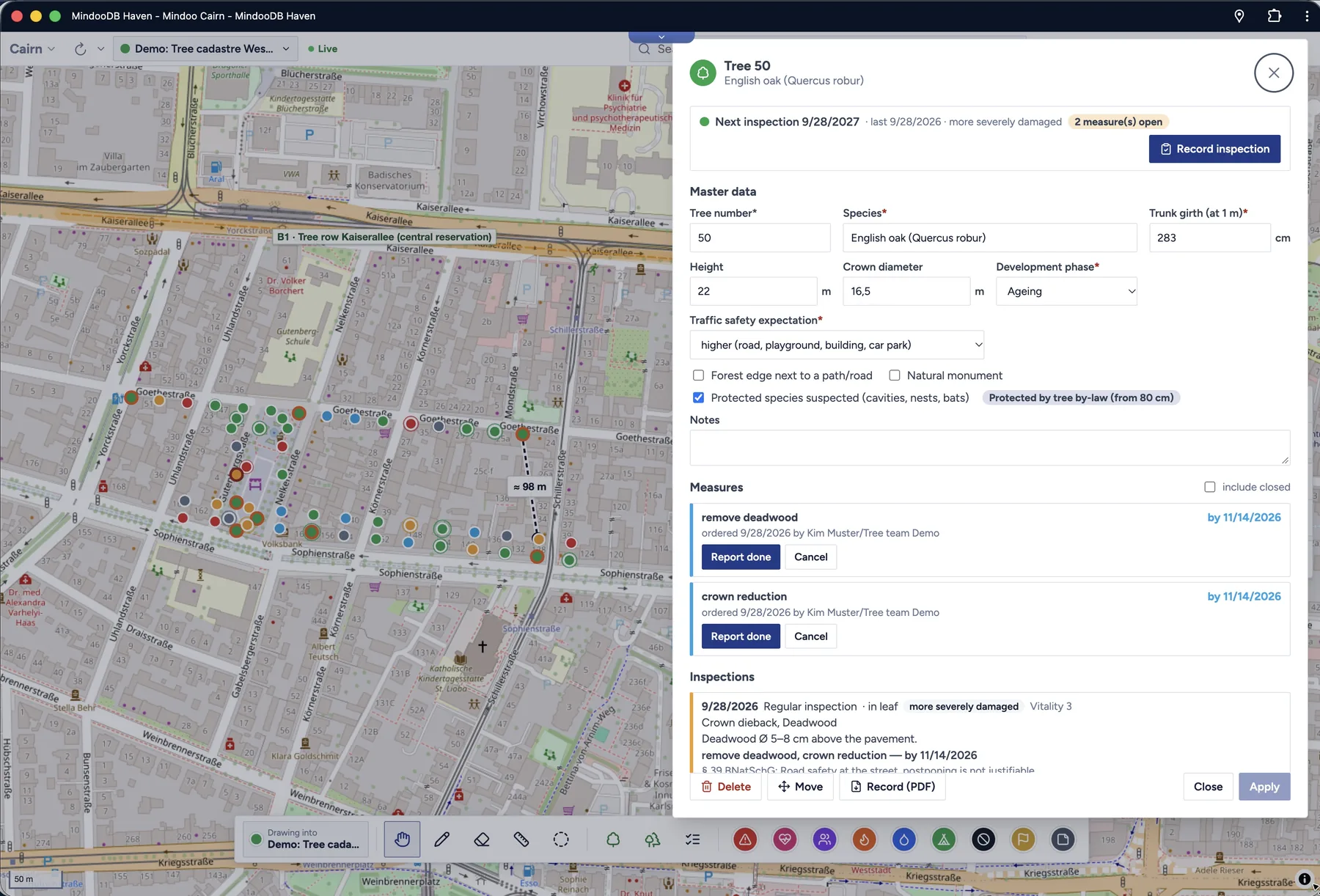
Task: Check the Natural monument box
Action: 895,375
